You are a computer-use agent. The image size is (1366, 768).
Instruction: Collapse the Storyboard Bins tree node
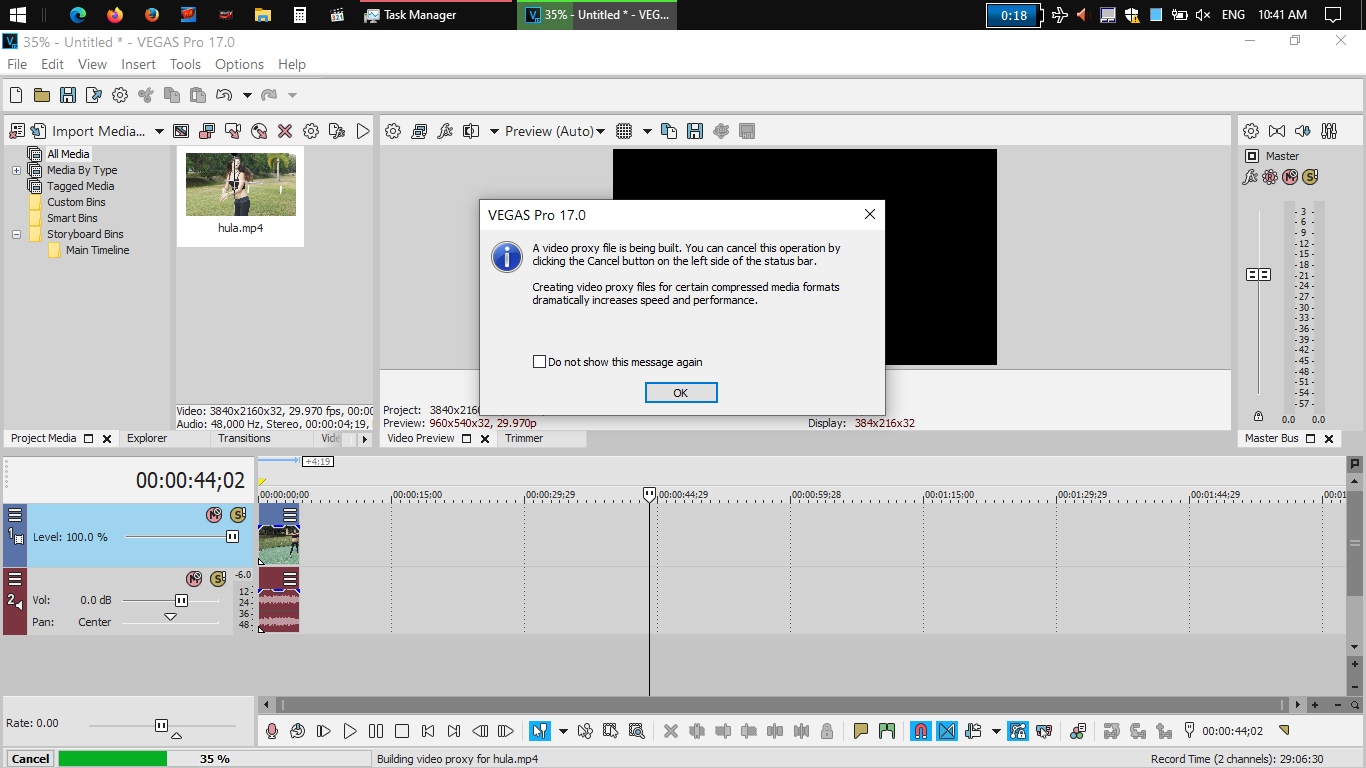16,234
